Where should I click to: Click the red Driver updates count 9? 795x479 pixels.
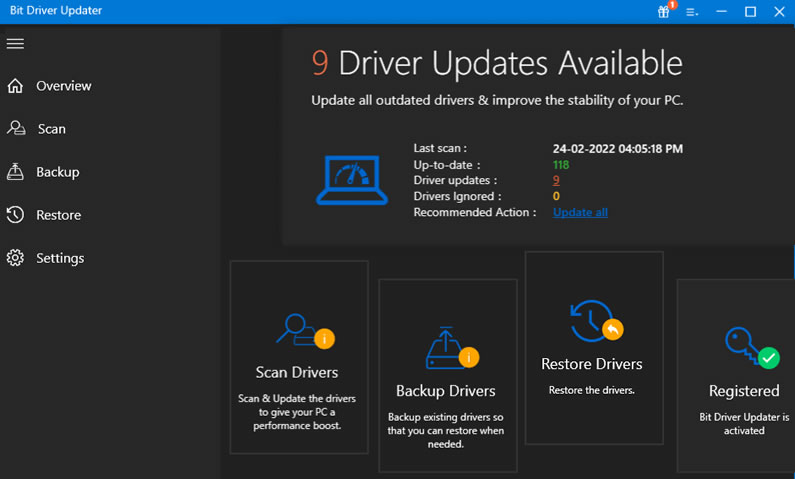click(x=556, y=180)
